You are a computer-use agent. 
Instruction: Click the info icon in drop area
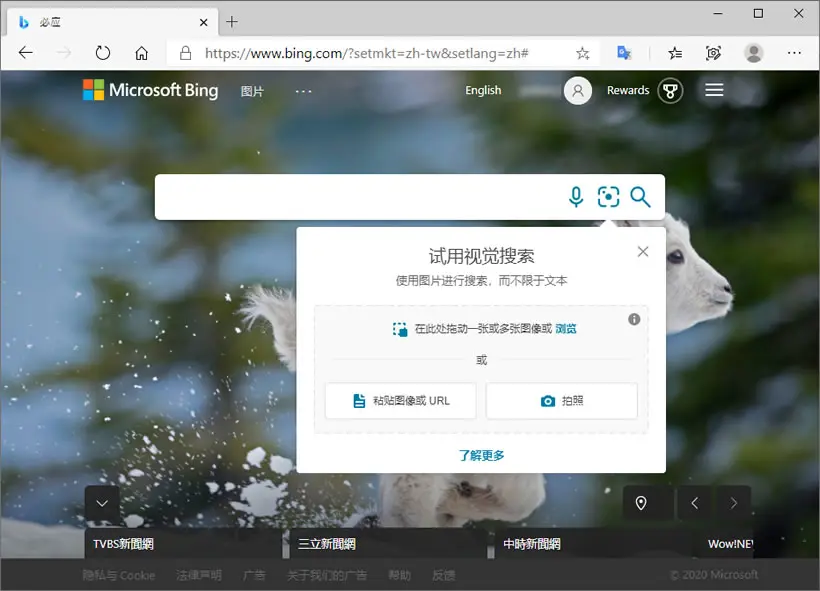pyautogui.click(x=634, y=319)
